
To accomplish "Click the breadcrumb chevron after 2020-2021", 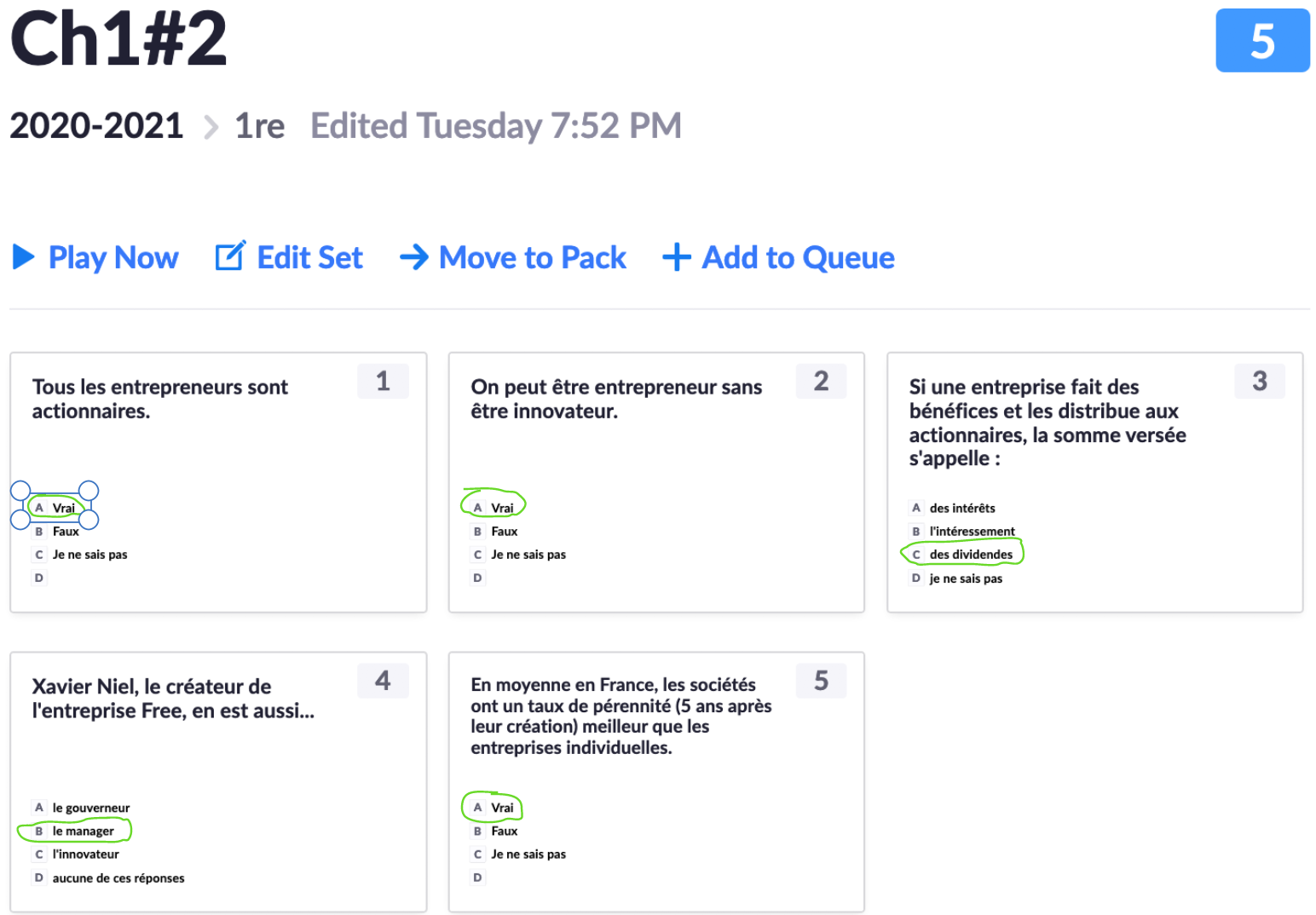I will [211, 127].
